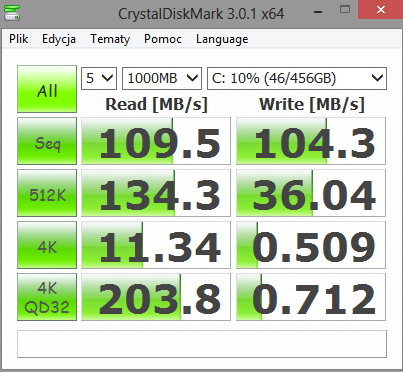Open the Plik menu
The width and height of the screenshot is (403, 372).
19,39
